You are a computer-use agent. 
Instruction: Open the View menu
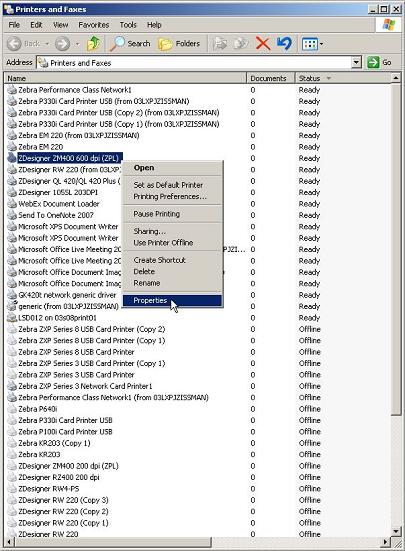(x=60, y=25)
